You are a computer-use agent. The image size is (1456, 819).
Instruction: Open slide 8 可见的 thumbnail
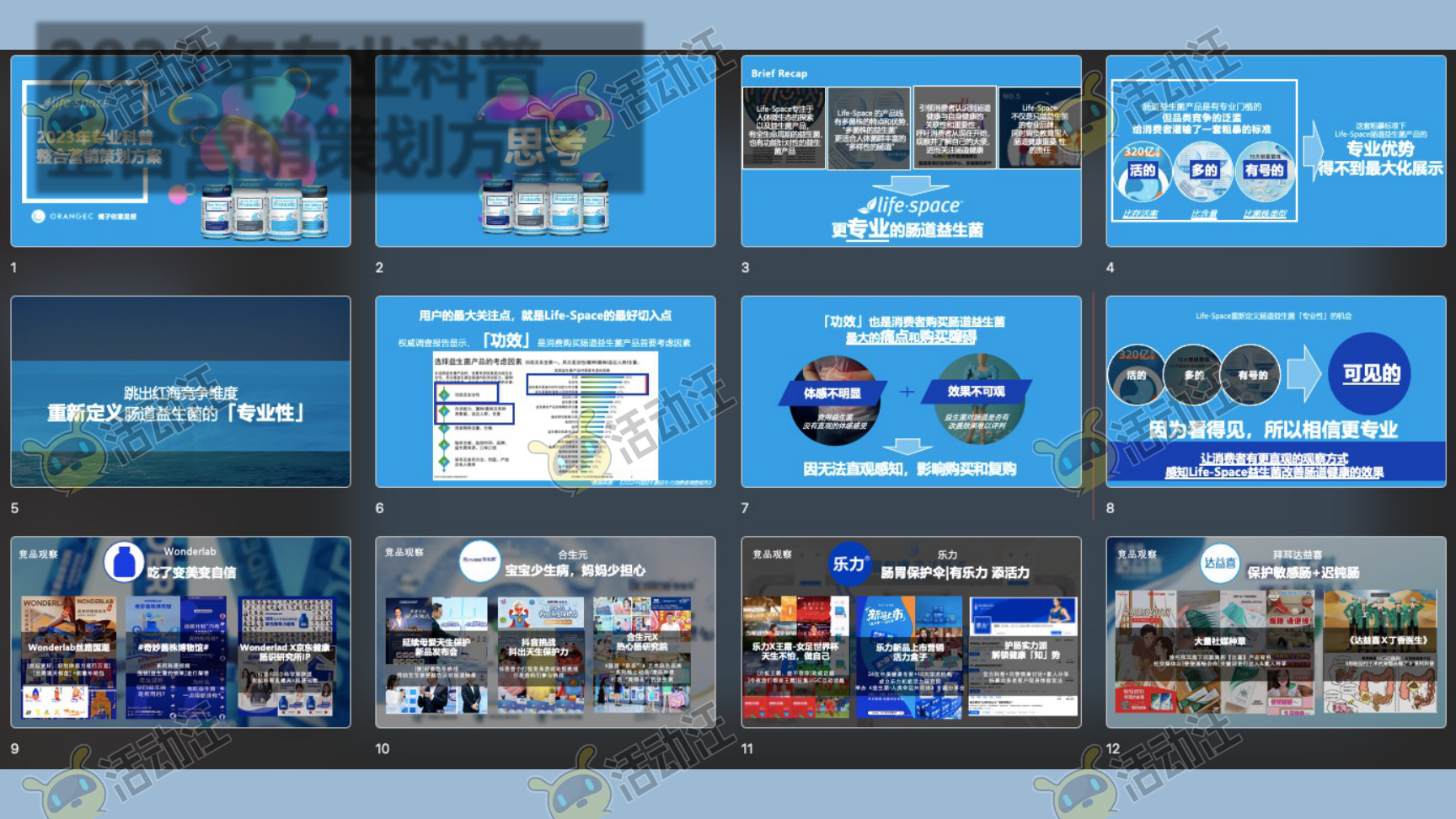click(1276, 392)
